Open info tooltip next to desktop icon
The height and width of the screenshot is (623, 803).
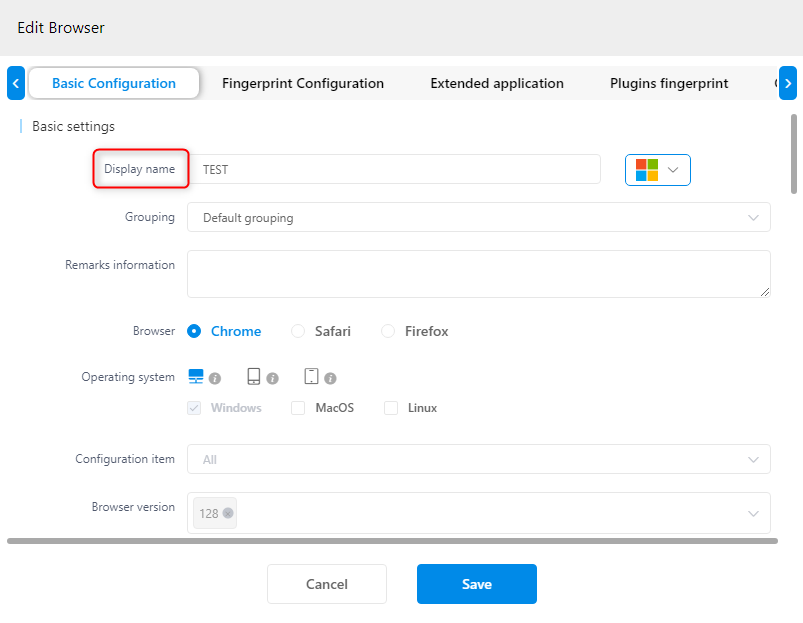(215, 378)
